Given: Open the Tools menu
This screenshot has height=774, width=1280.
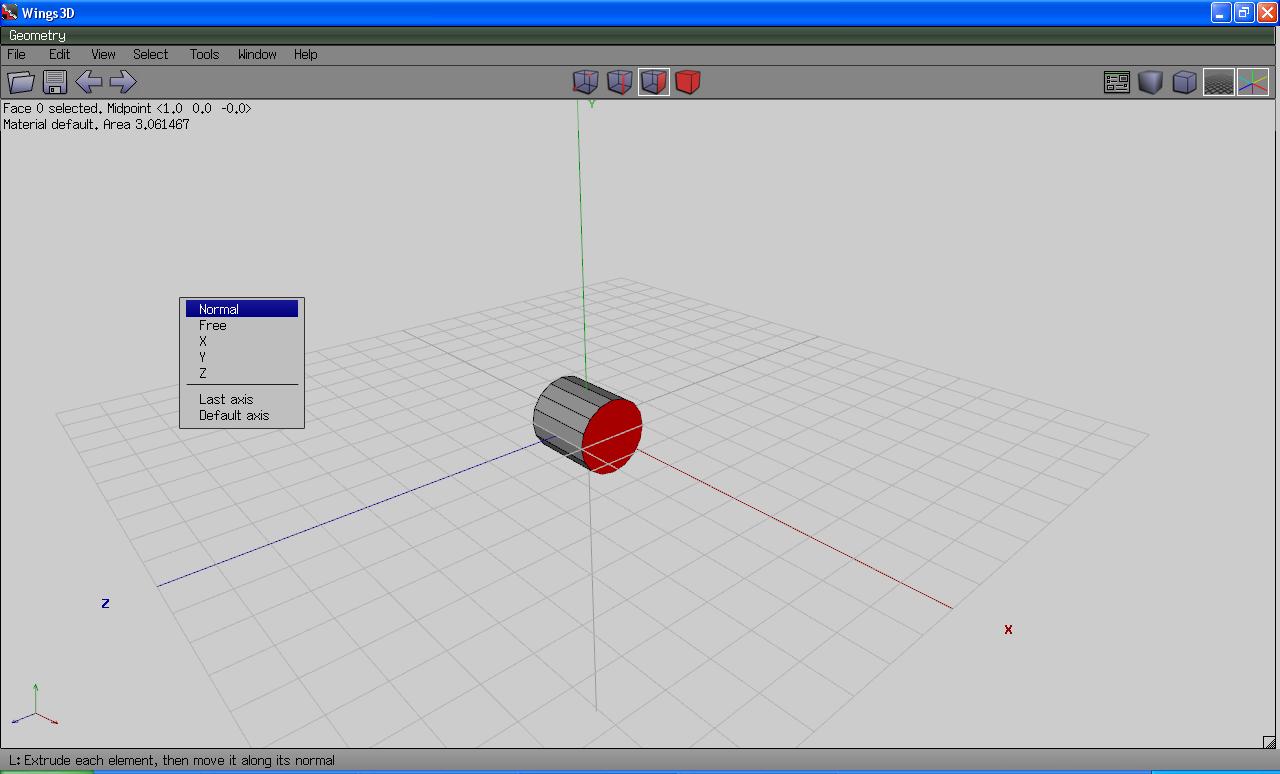Looking at the screenshot, I should [204, 55].
